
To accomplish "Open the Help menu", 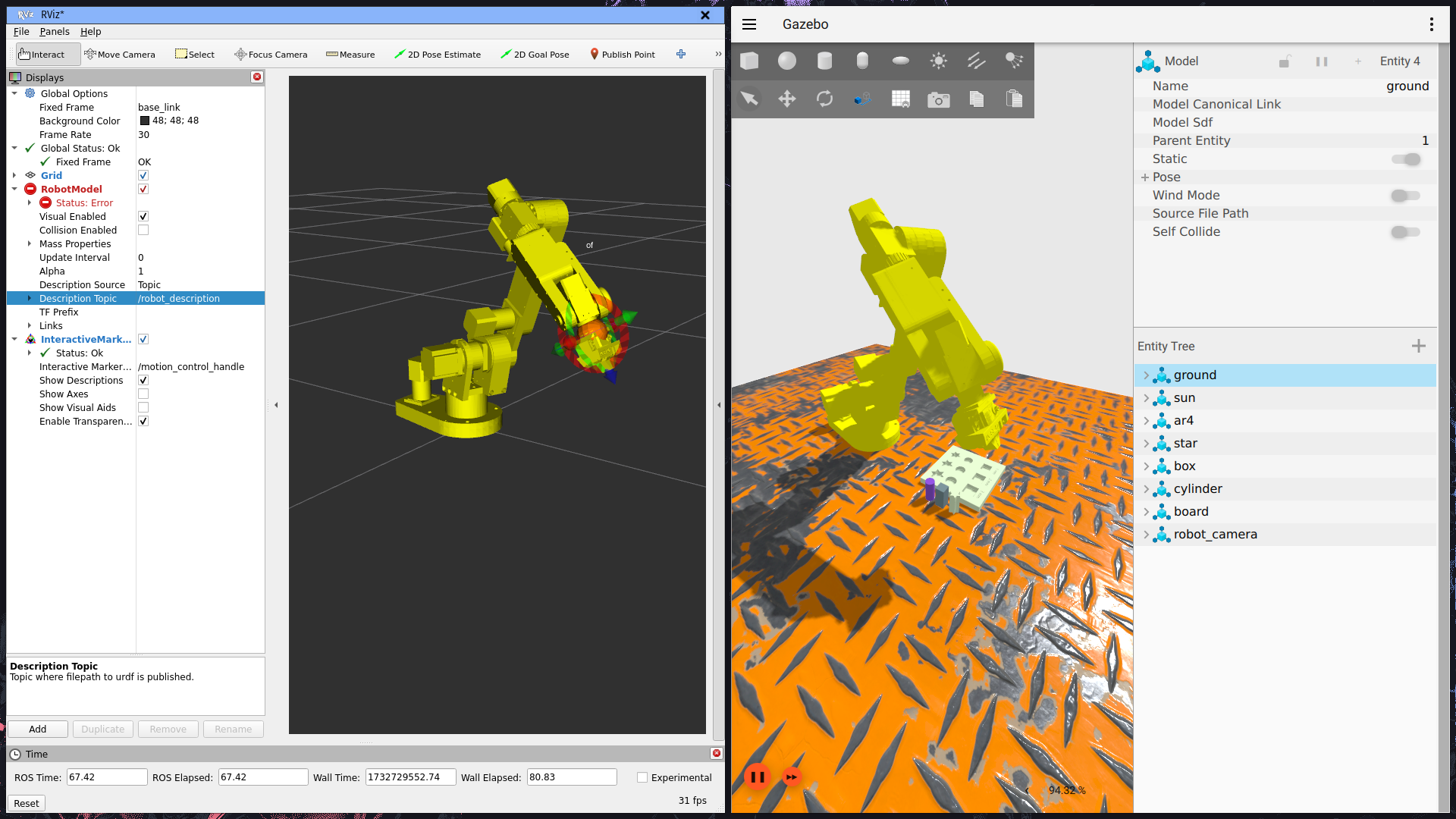I will (x=90, y=32).
